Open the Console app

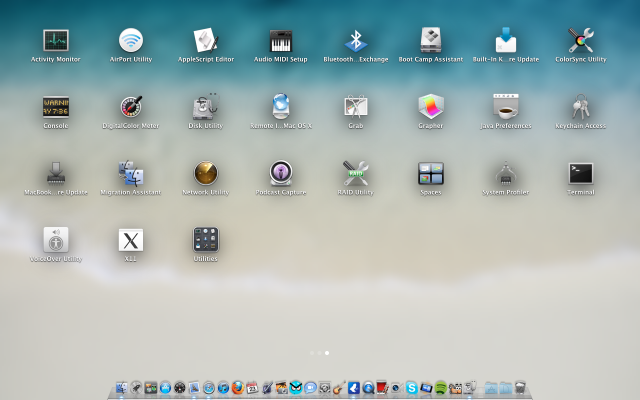point(56,107)
